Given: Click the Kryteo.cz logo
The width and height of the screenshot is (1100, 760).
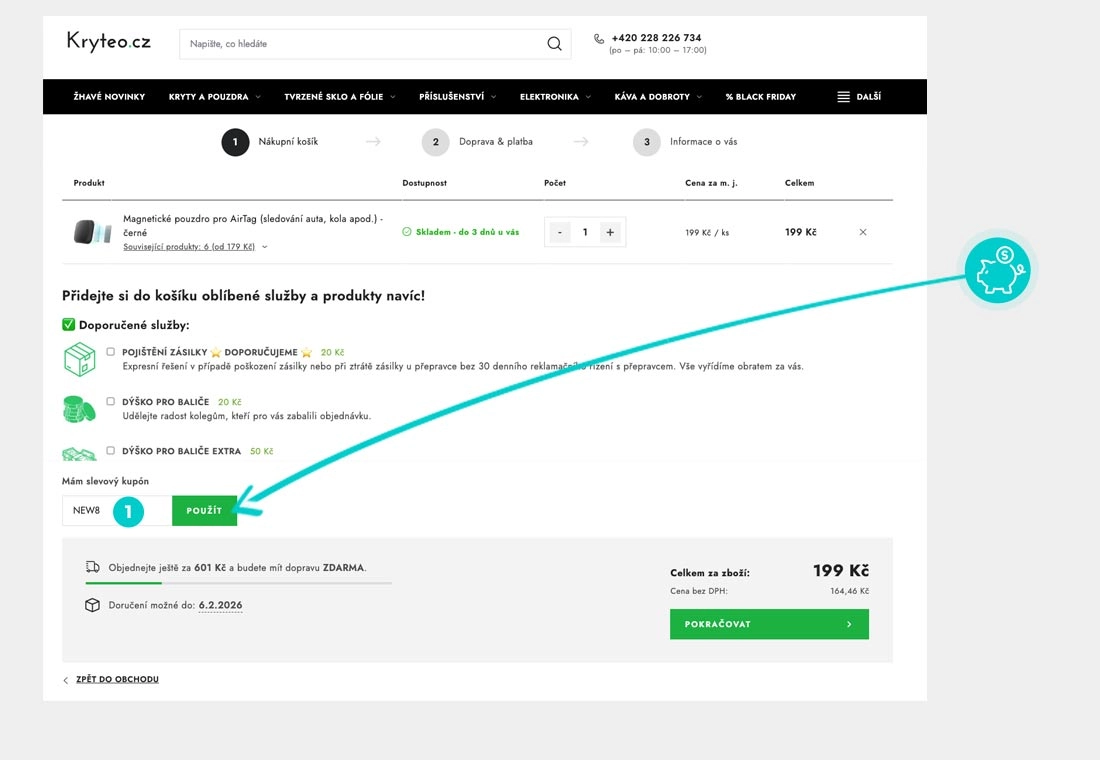Looking at the screenshot, I should click(x=107, y=42).
